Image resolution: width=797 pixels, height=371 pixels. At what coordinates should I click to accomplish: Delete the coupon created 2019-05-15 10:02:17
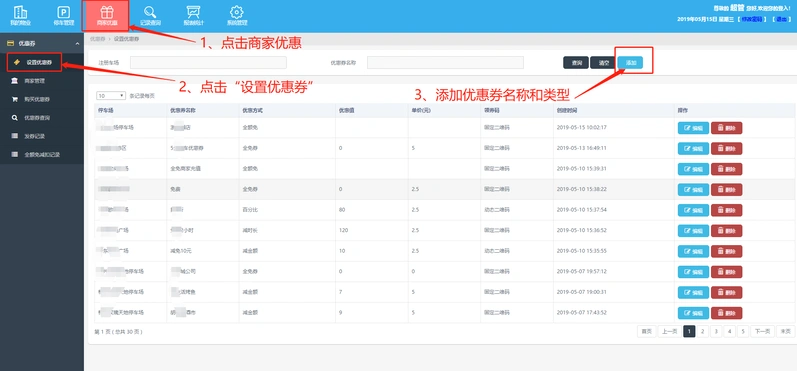726,128
